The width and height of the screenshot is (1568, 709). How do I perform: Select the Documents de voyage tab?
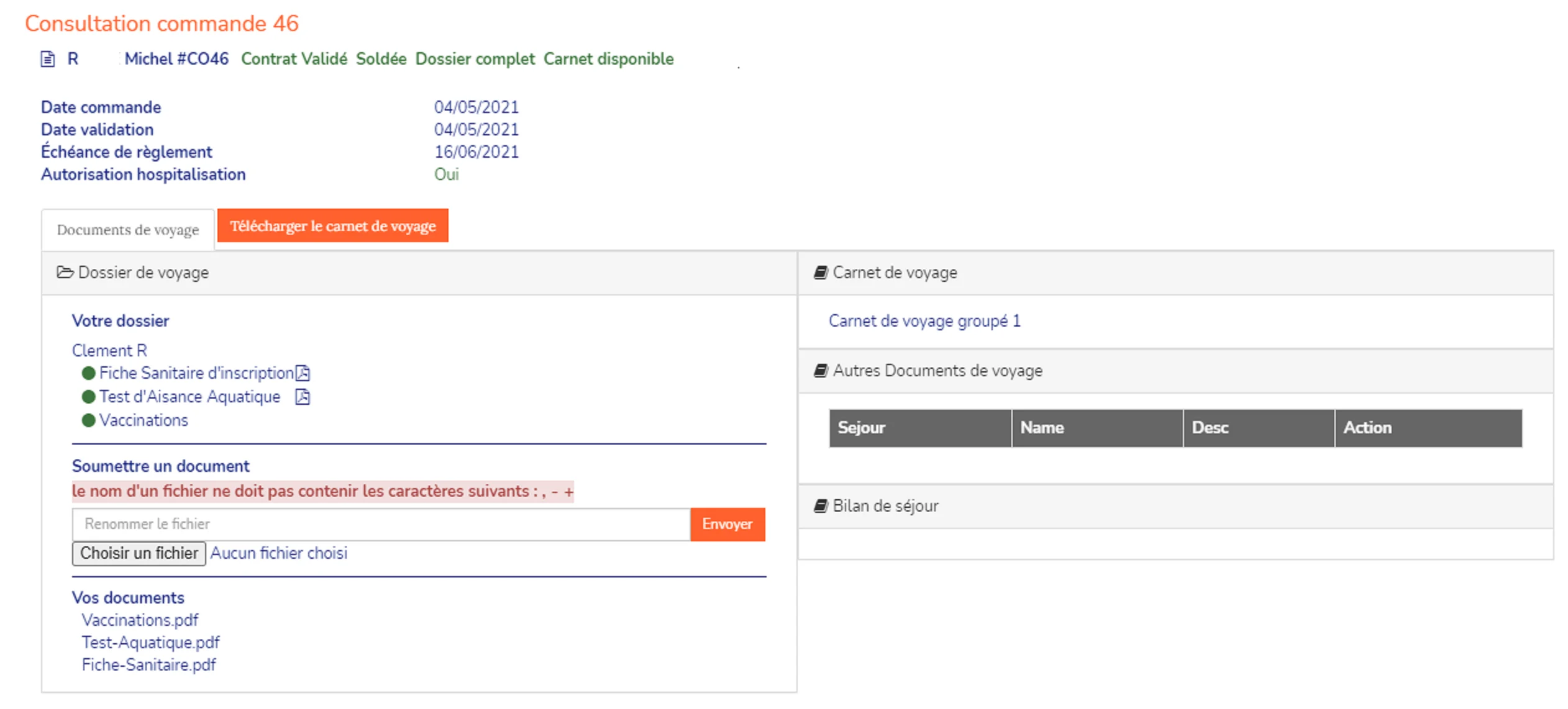pyautogui.click(x=128, y=230)
